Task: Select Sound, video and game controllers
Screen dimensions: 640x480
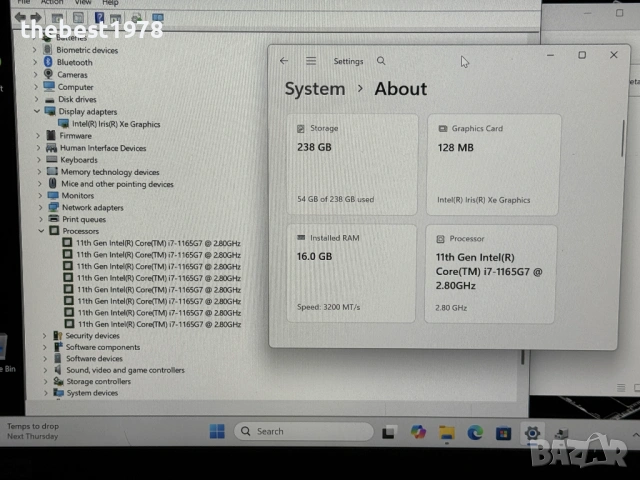Action: [x=125, y=370]
